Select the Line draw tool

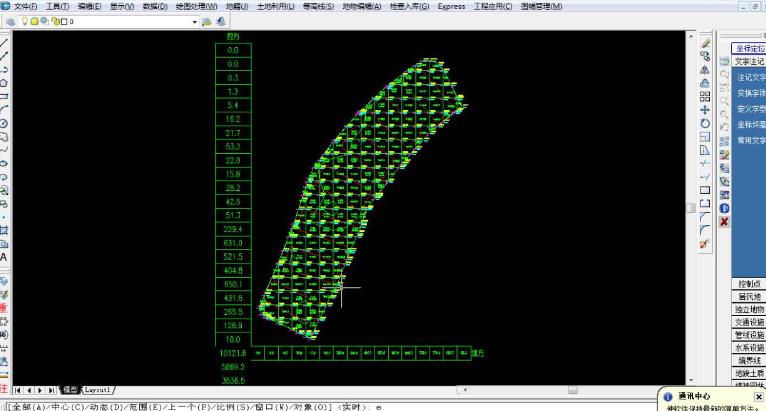click(5, 43)
